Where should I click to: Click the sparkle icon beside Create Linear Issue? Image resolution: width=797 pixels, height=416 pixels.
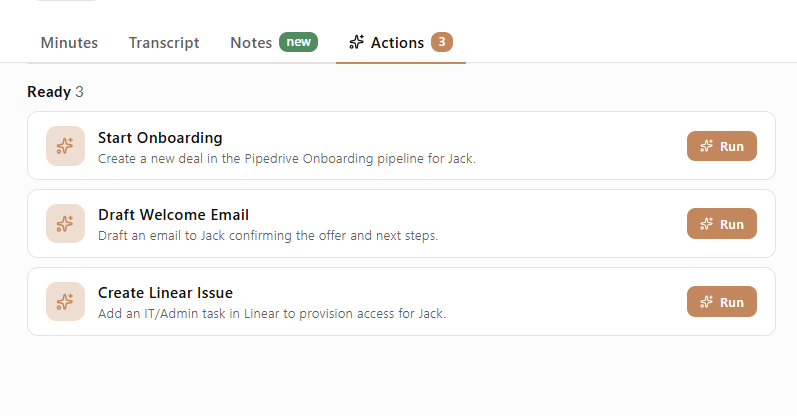65,302
